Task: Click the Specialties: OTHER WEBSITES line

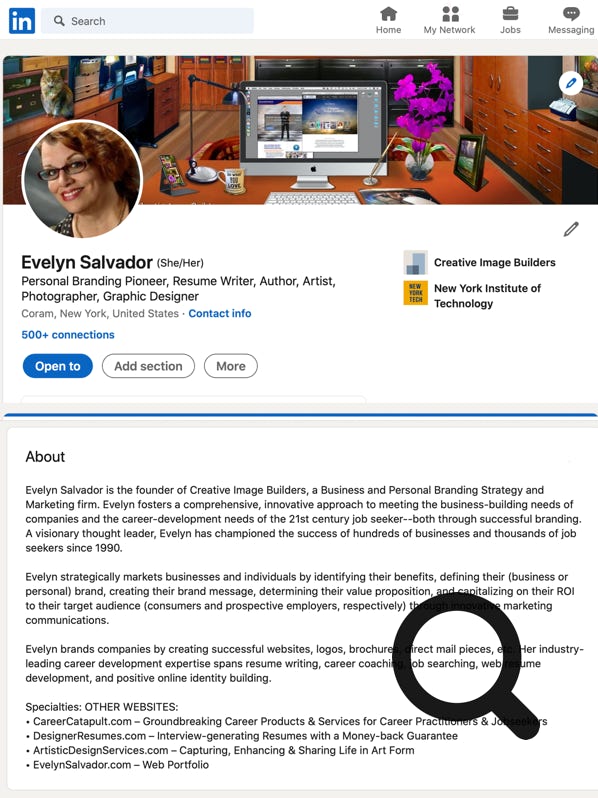Action: 102,707
